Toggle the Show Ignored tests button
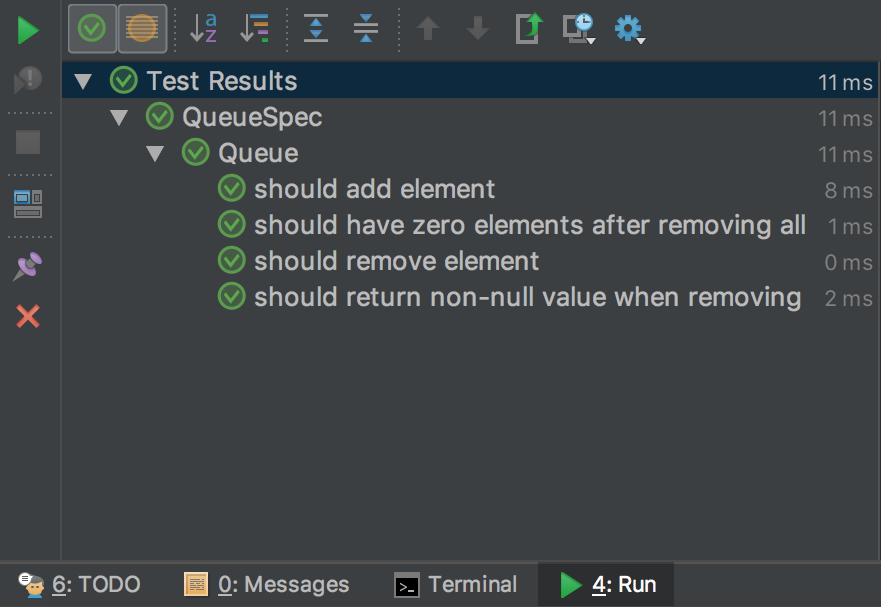881x607 pixels. point(142,29)
